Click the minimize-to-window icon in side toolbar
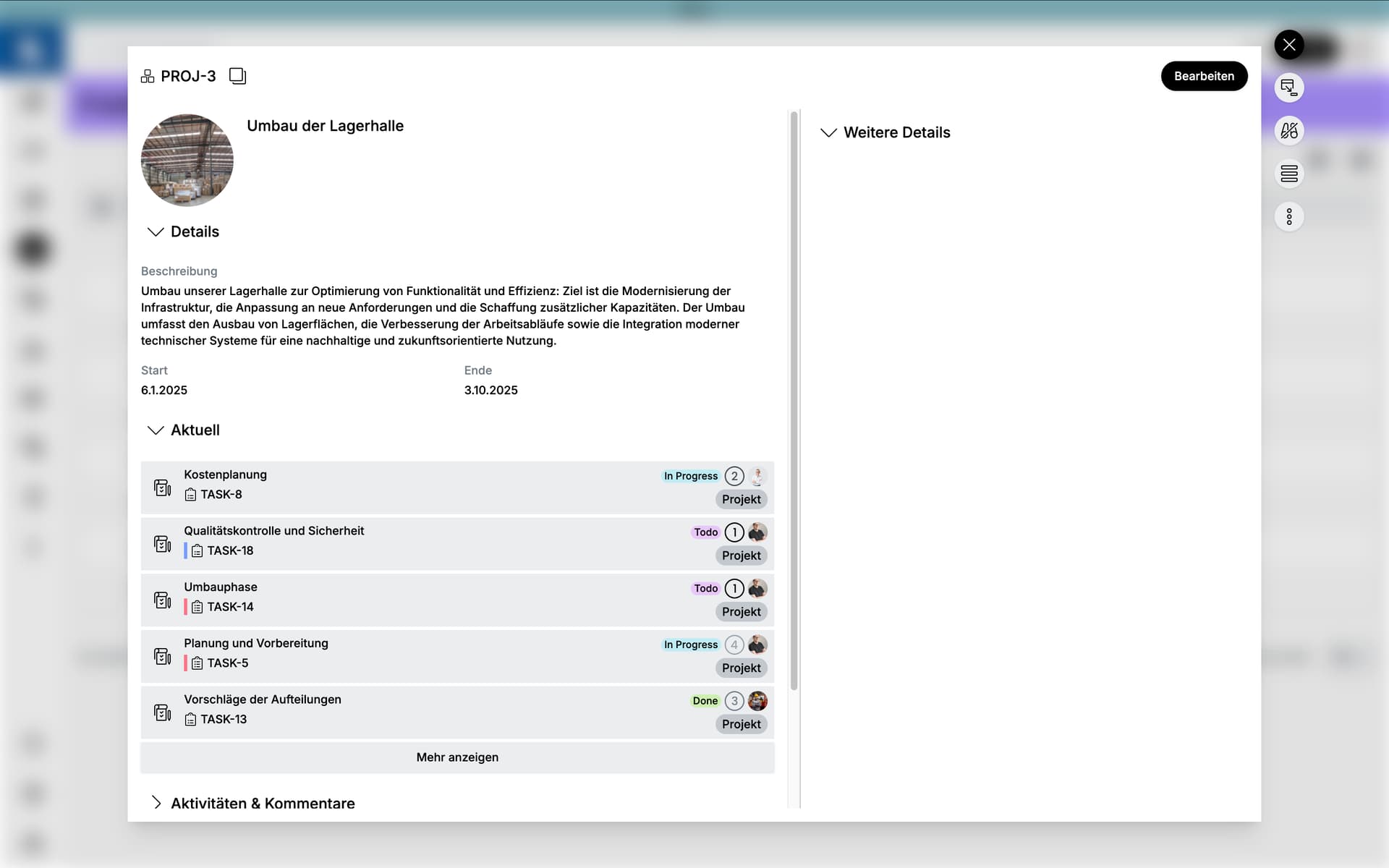 click(1288, 88)
